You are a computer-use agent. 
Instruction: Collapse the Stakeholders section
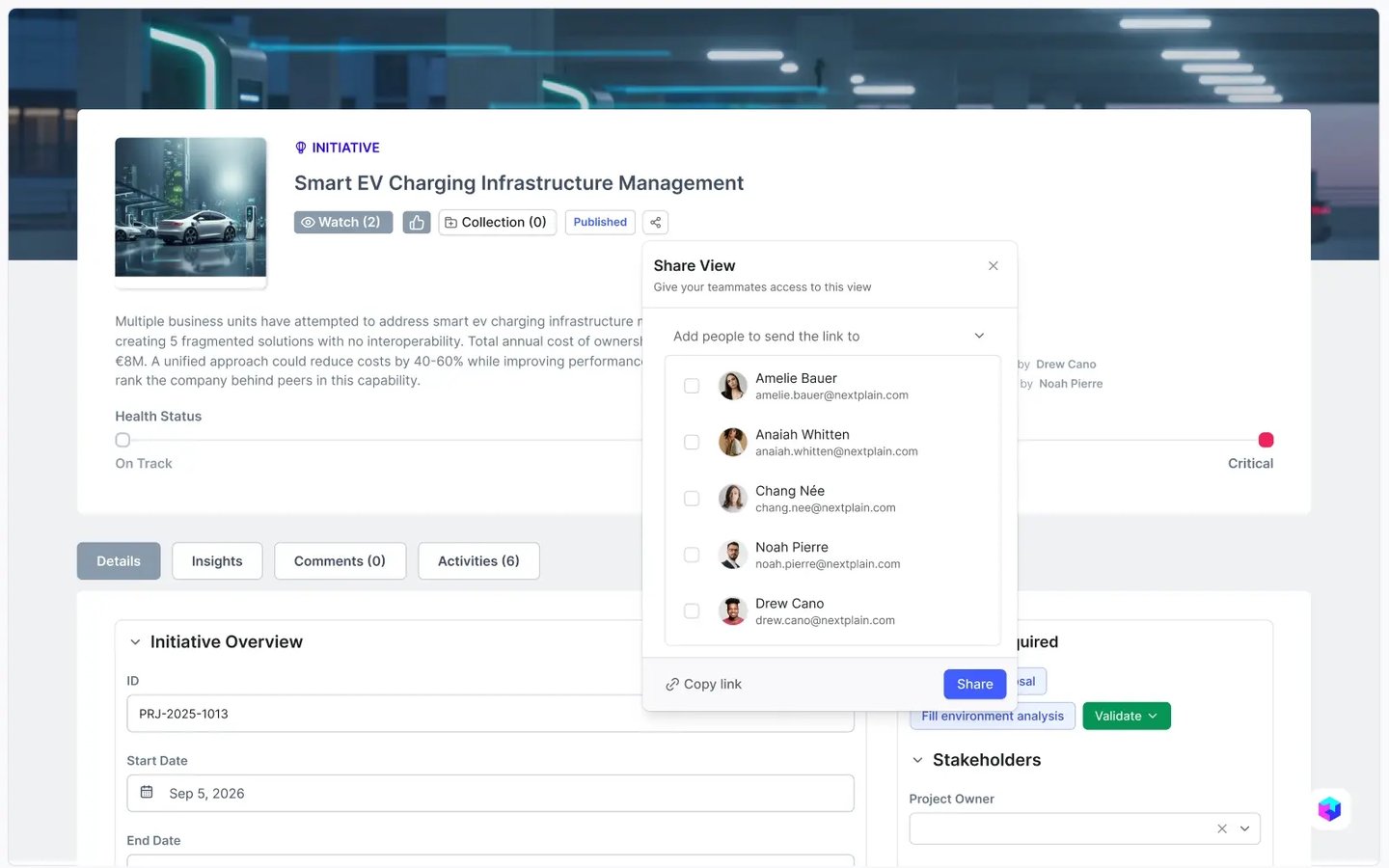click(917, 760)
